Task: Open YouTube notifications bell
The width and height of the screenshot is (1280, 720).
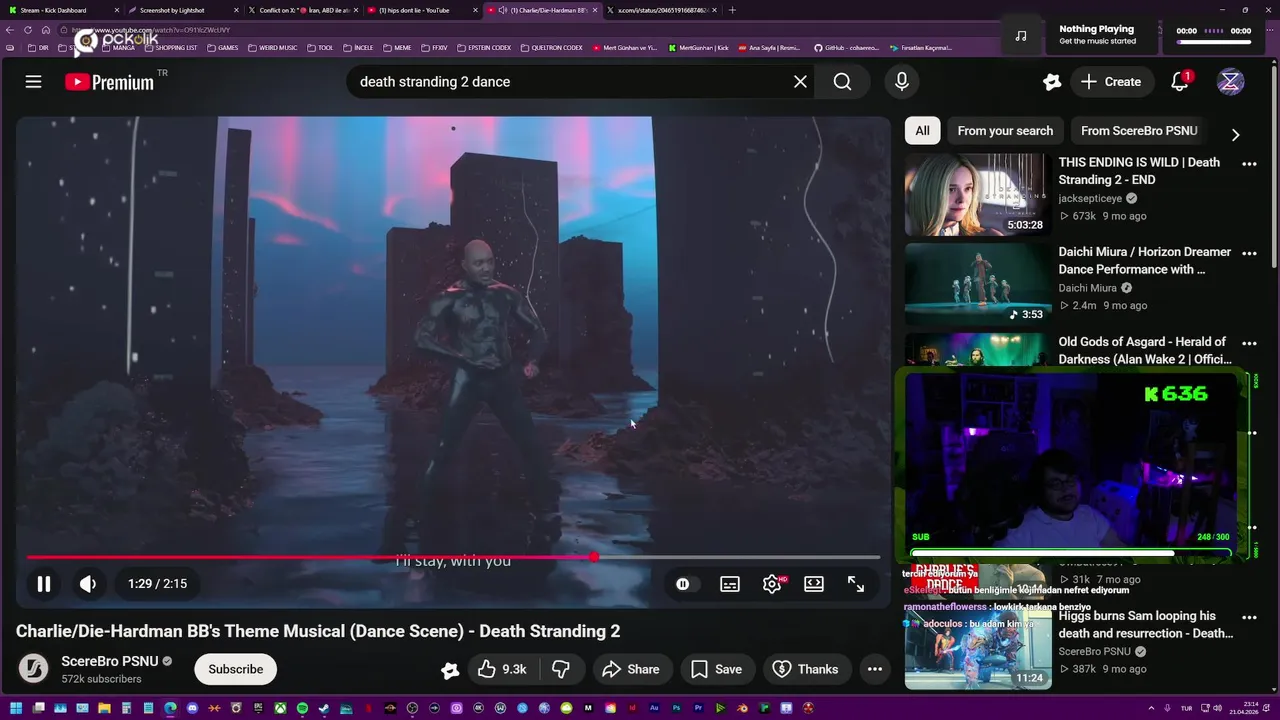Action: click(1180, 82)
